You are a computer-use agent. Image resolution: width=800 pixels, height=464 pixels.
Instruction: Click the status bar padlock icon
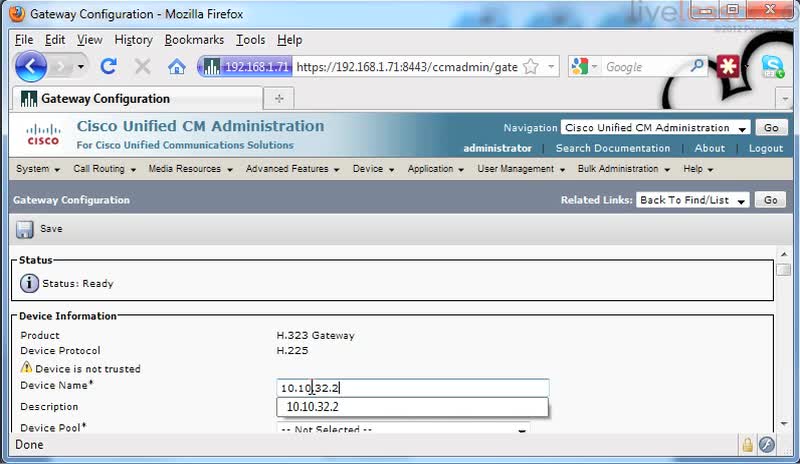click(x=747, y=445)
